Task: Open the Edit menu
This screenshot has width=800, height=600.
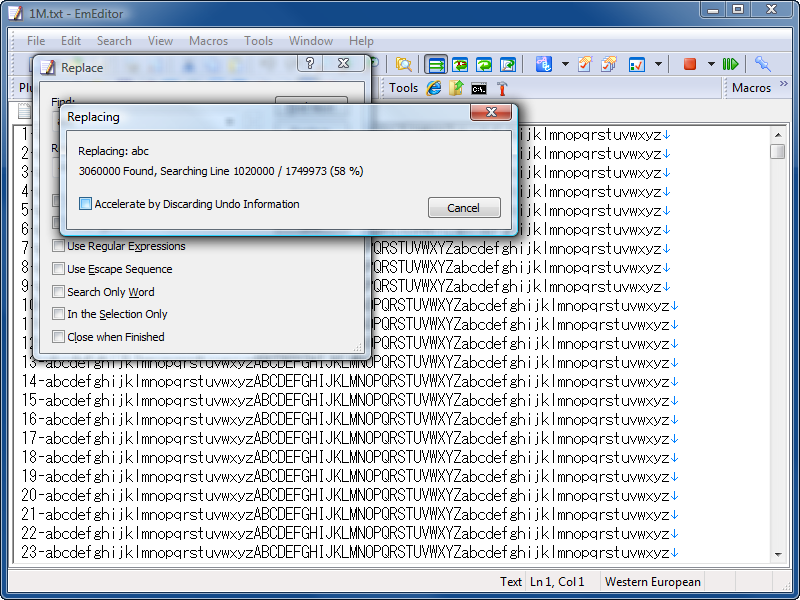Action: click(71, 41)
